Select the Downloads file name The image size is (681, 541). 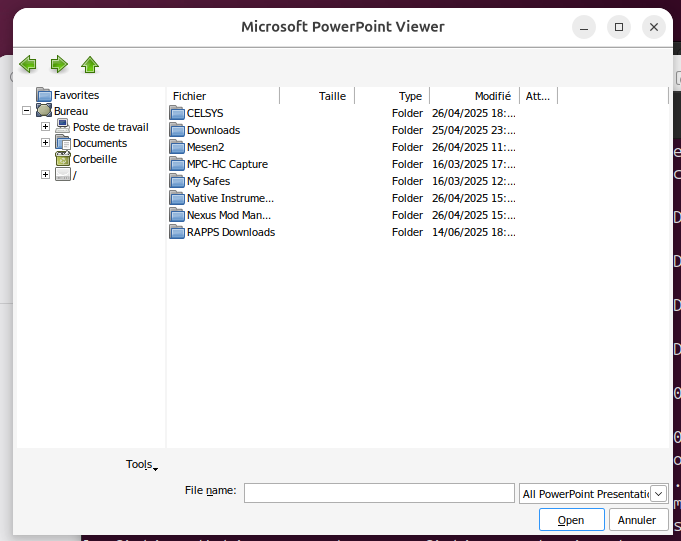[213, 130]
